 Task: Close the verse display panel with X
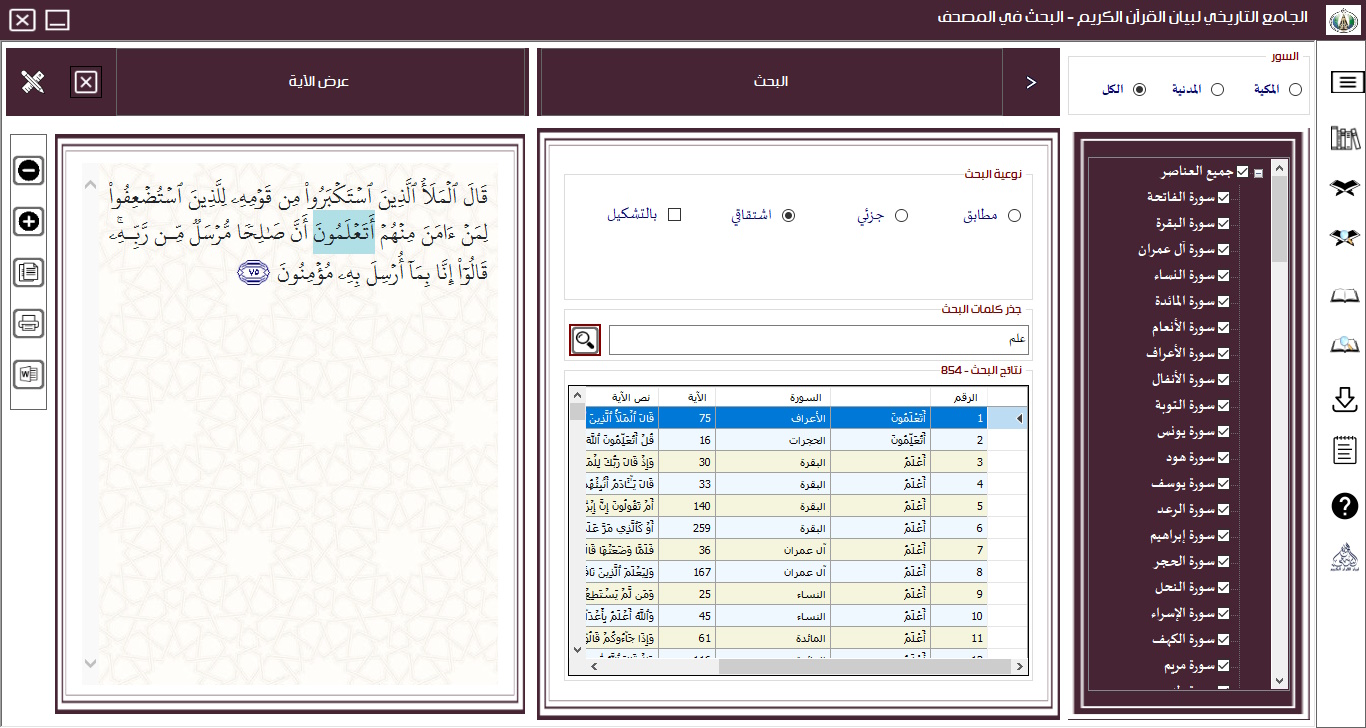pos(86,82)
